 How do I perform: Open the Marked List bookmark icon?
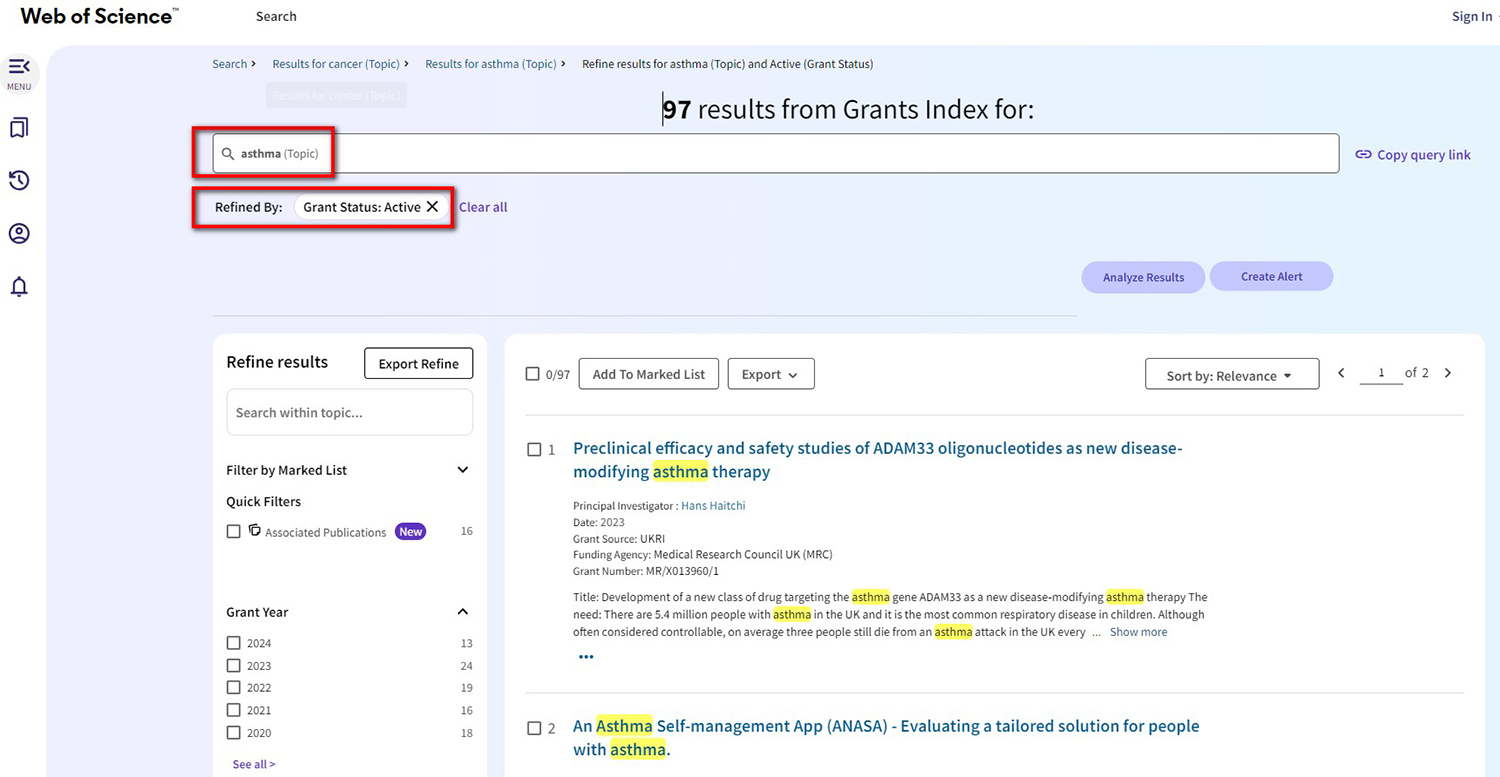coord(19,128)
